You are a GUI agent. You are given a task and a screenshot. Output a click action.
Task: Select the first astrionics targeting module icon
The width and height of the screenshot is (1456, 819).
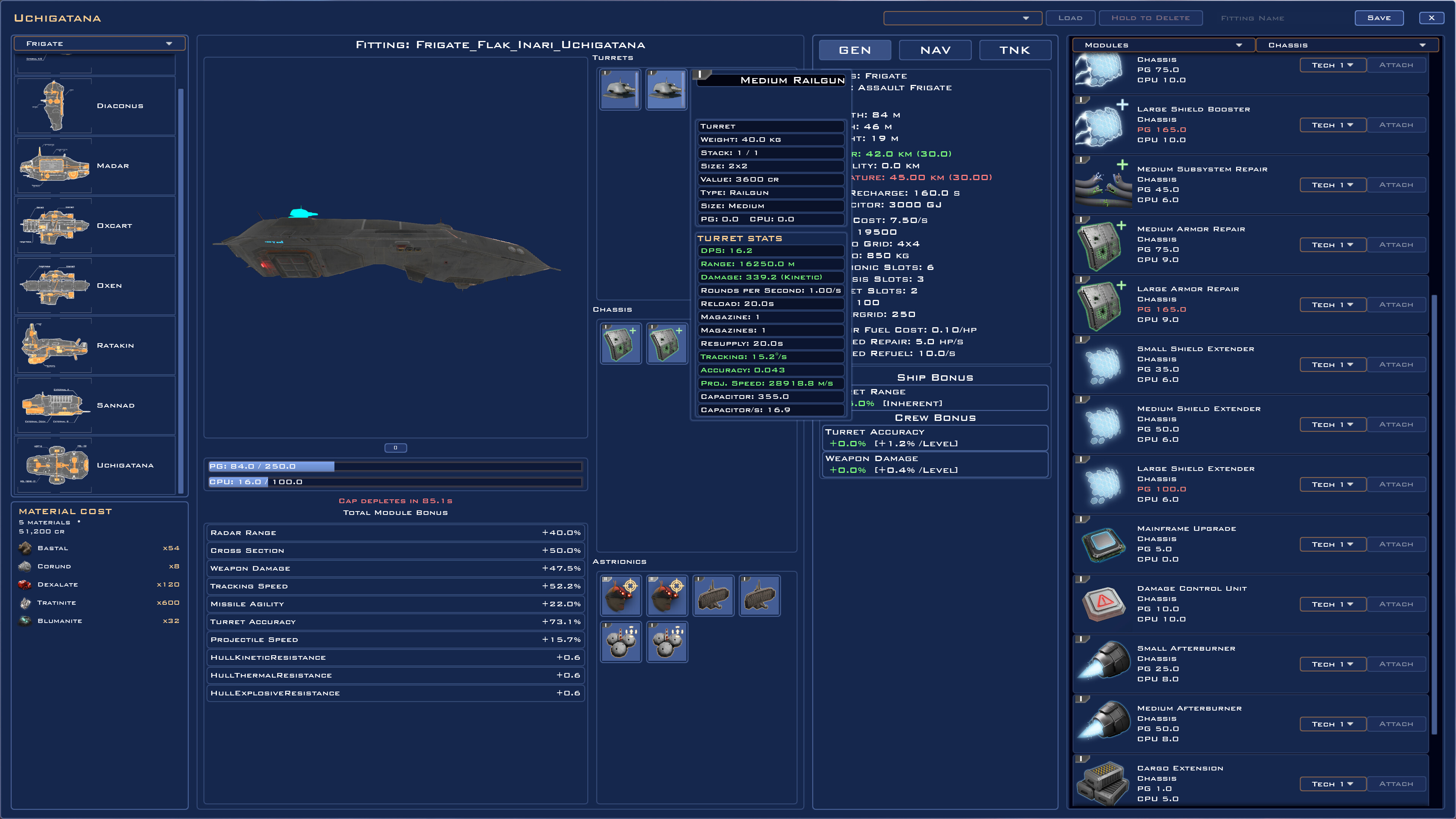(x=621, y=595)
